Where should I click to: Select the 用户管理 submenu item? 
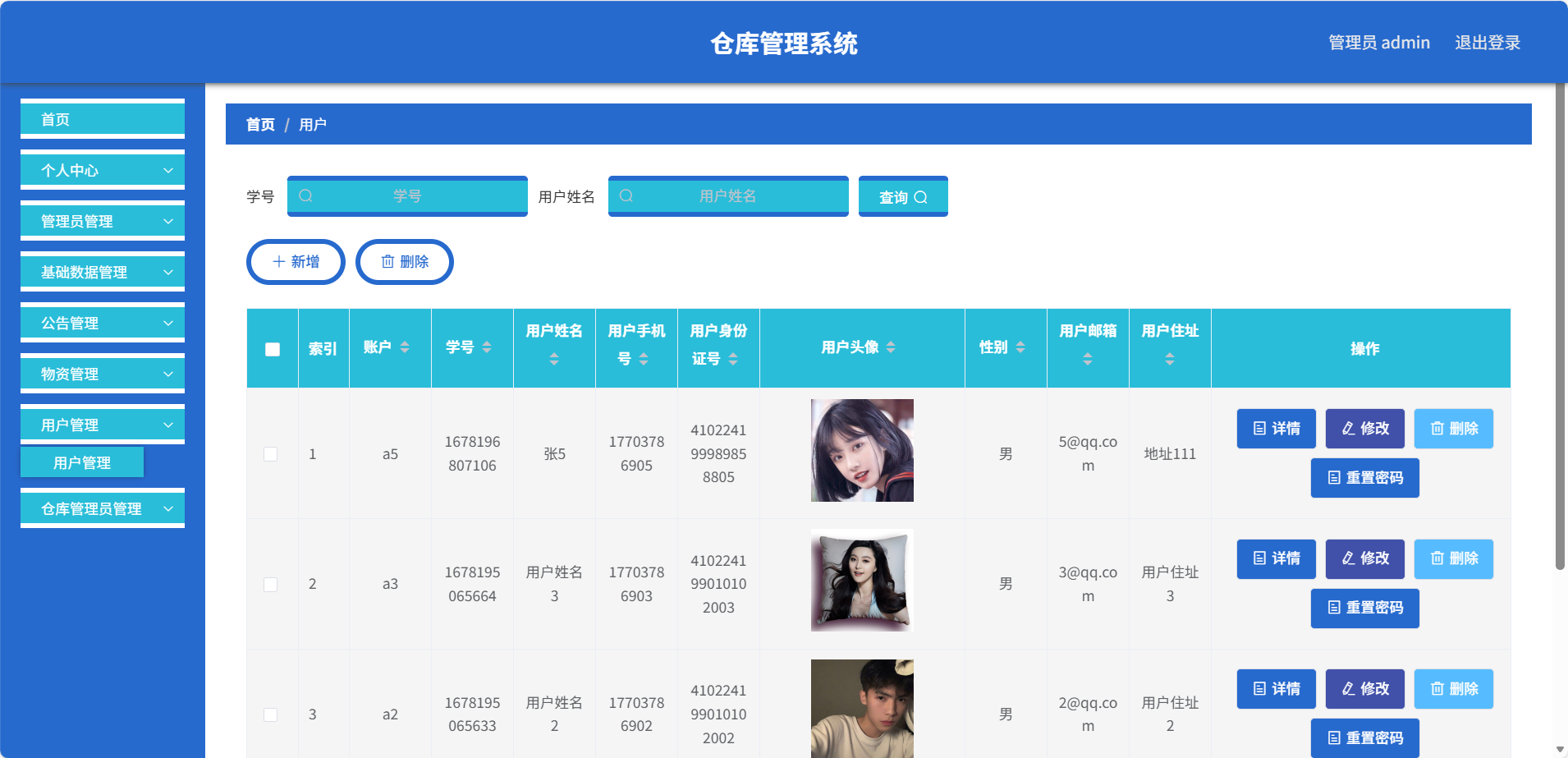(x=82, y=462)
